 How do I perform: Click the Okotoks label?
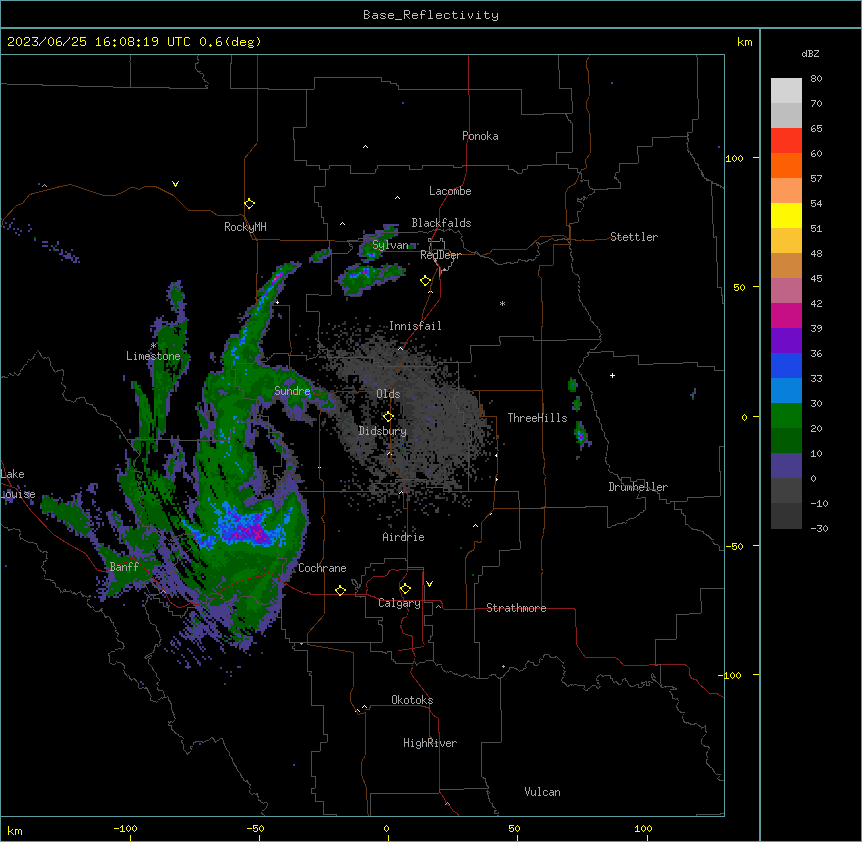tap(412, 700)
